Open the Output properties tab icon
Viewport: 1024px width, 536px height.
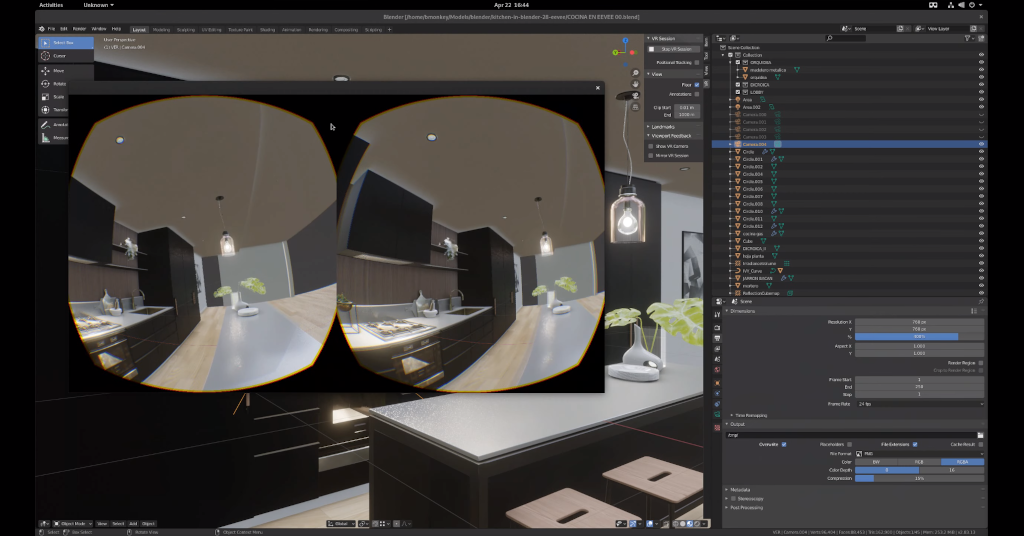click(x=717, y=338)
